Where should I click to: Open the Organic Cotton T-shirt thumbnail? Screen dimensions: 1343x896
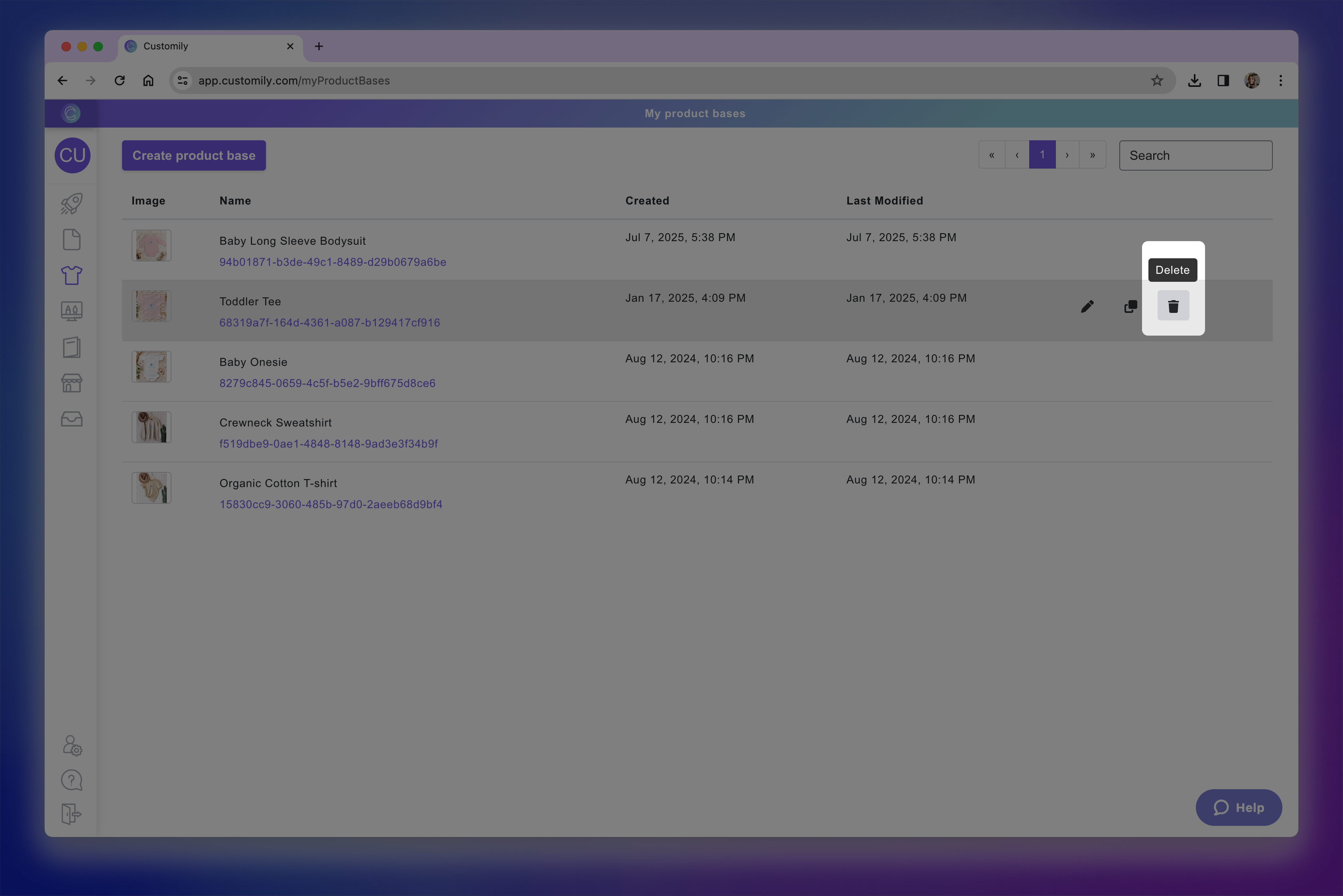(x=152, y=487)
